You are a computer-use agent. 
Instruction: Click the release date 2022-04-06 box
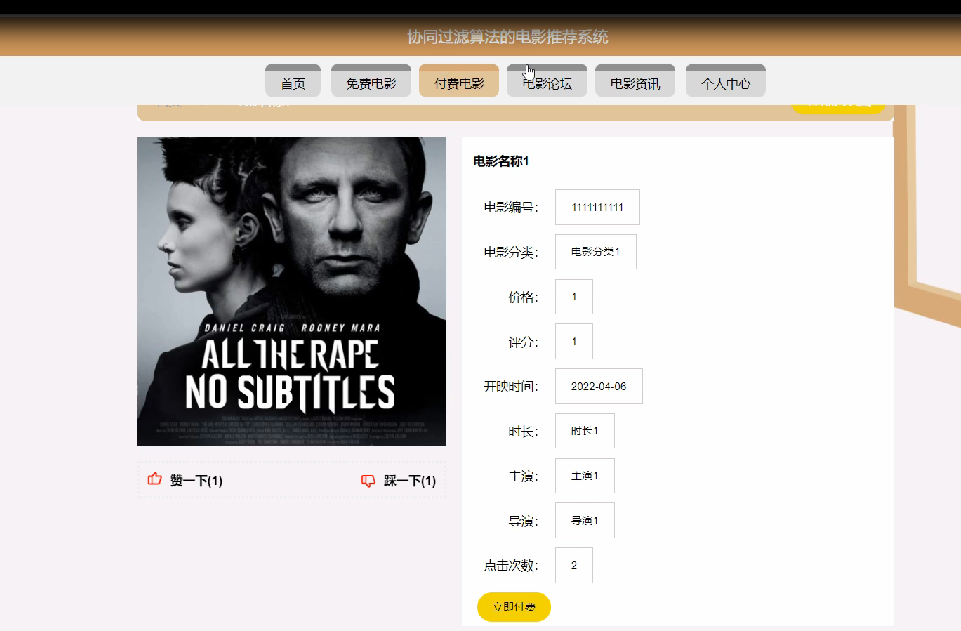599,386
